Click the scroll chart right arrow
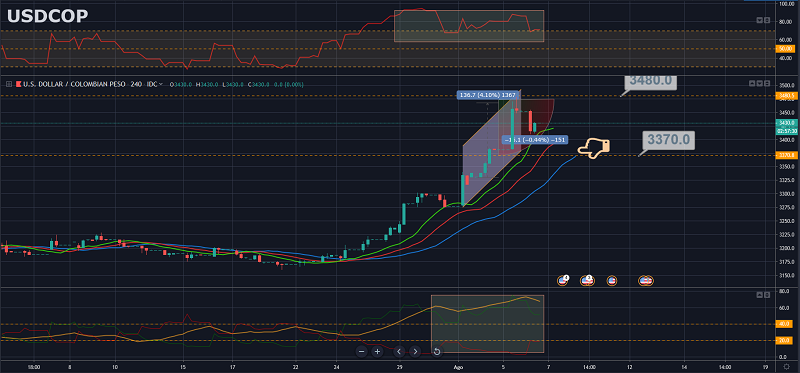This screenshot has width=800, height=373. (415, 351)
